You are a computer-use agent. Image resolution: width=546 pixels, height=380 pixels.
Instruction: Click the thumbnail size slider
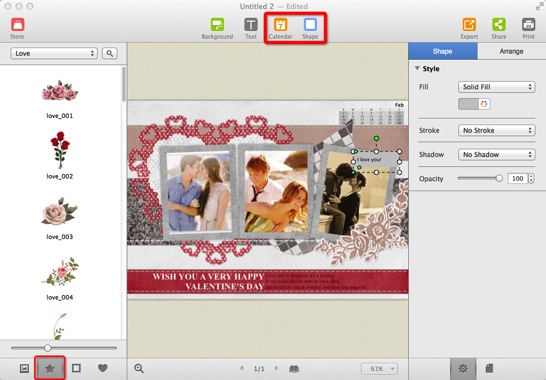(x=64, y=348)
